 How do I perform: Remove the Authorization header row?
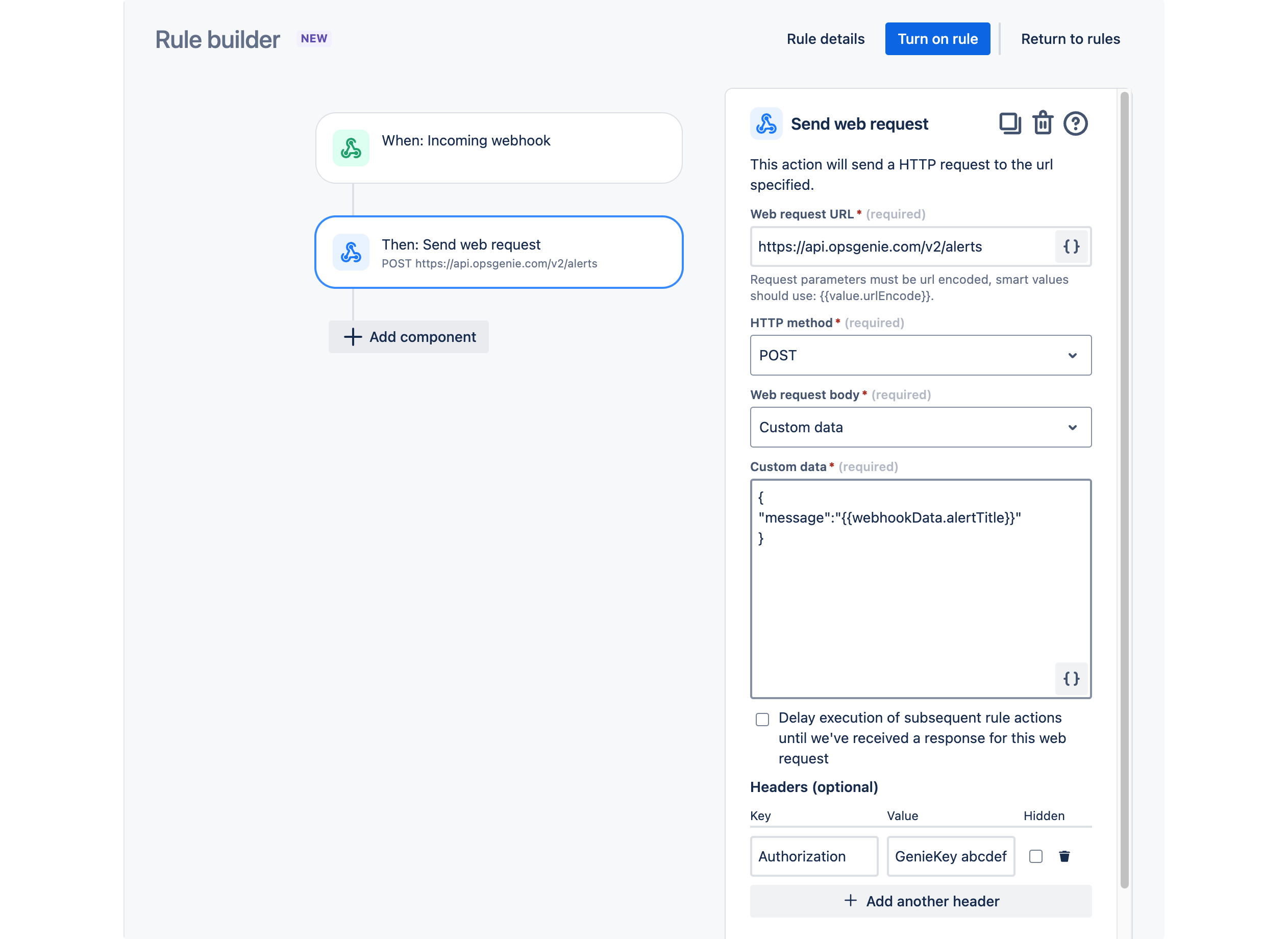[x=1064, y=856]
